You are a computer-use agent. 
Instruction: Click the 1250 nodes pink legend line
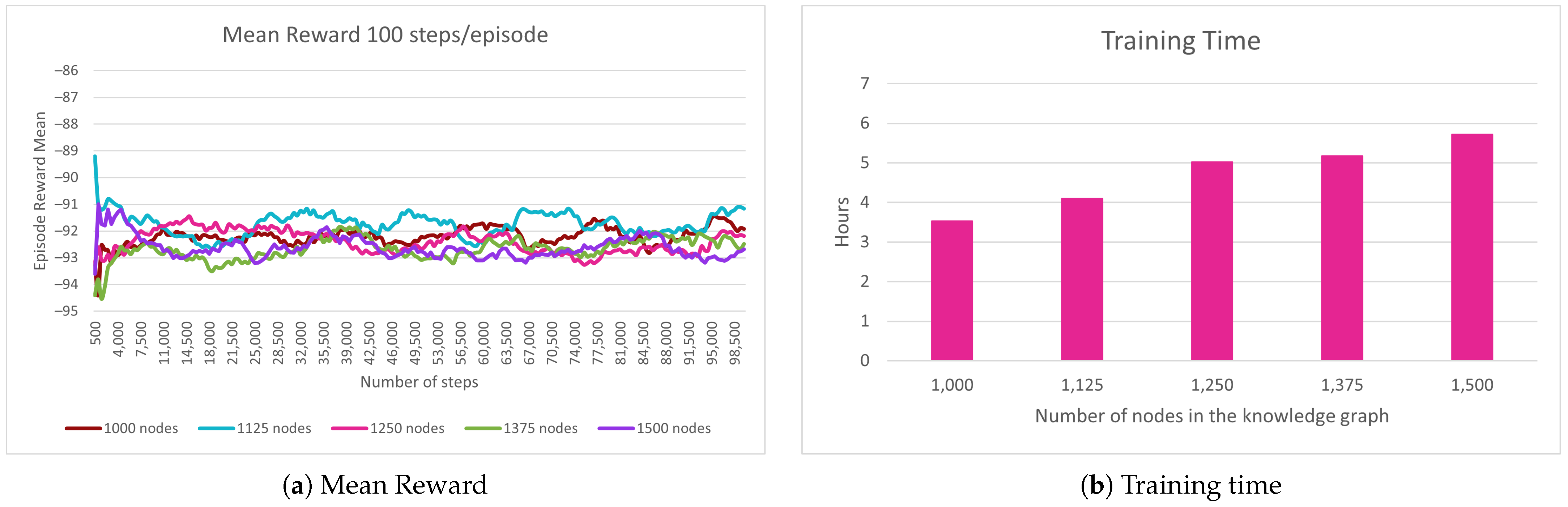(349, 428)
